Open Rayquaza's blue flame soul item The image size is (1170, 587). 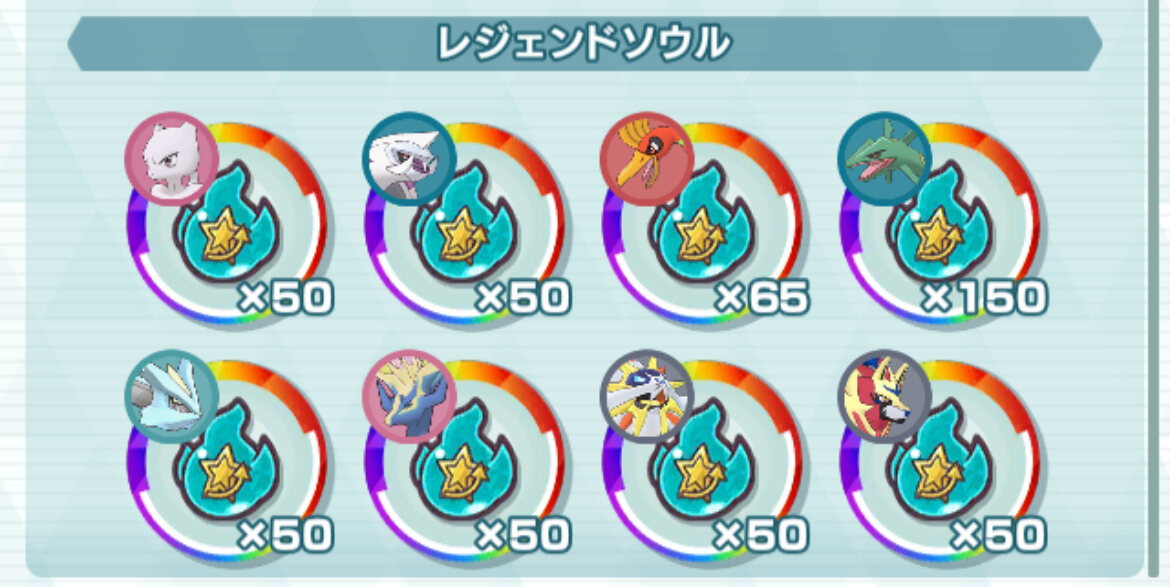(940, 226)
